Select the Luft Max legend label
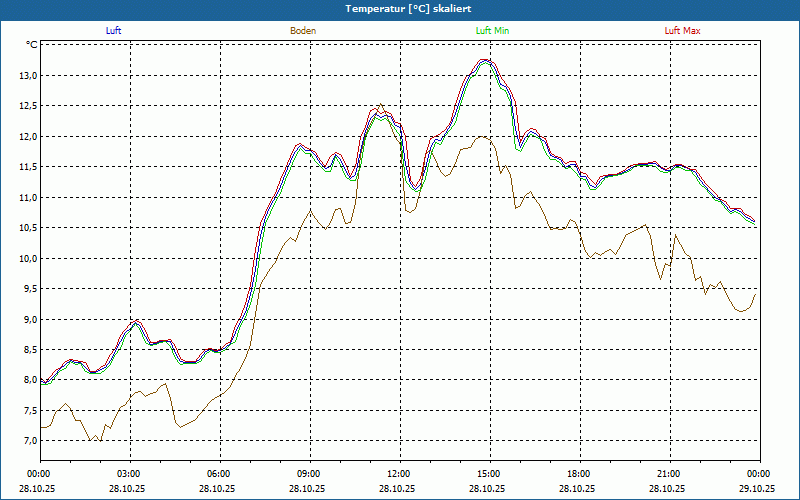 683,31
